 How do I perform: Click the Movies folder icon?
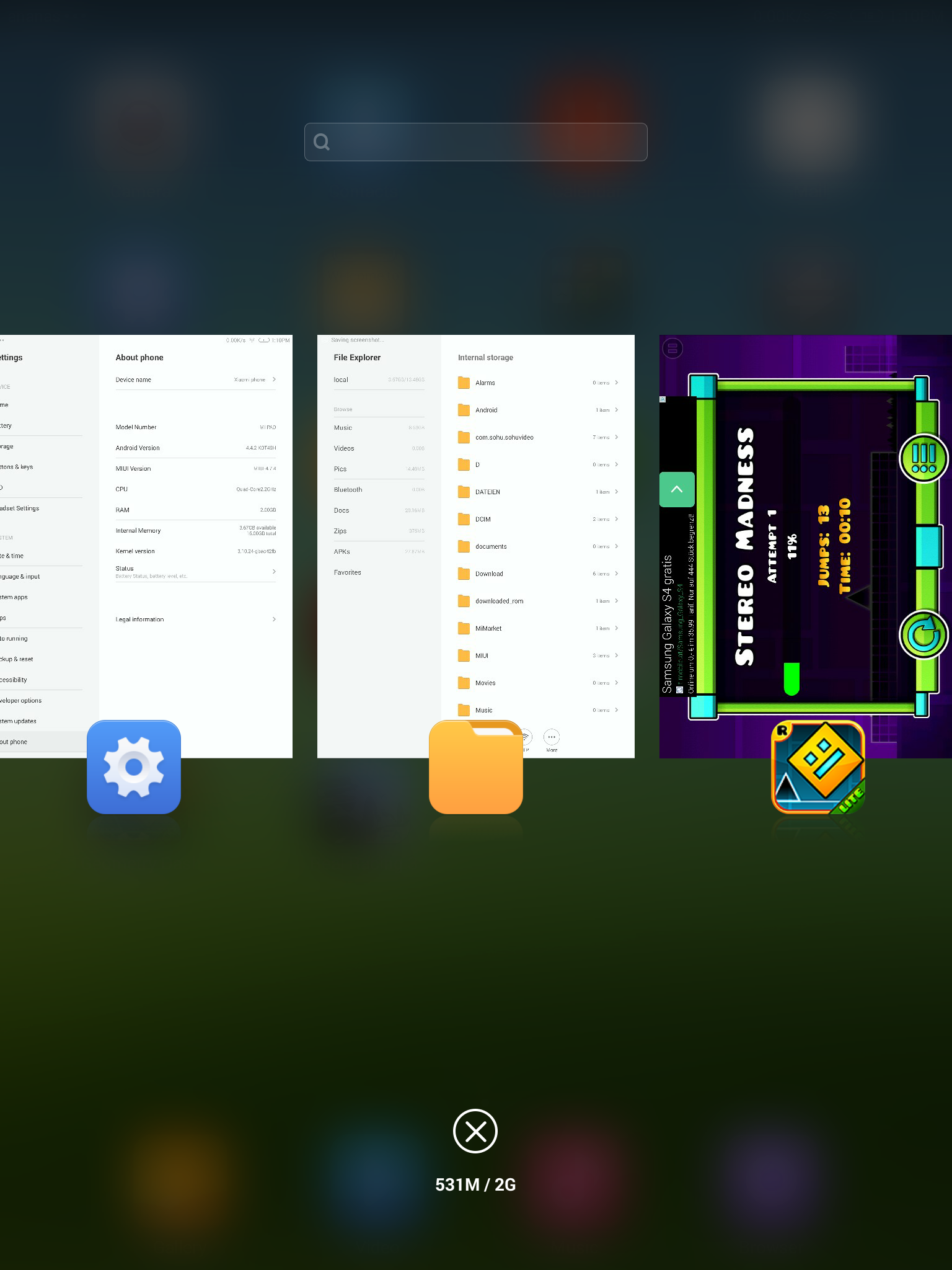coord(464,683)
